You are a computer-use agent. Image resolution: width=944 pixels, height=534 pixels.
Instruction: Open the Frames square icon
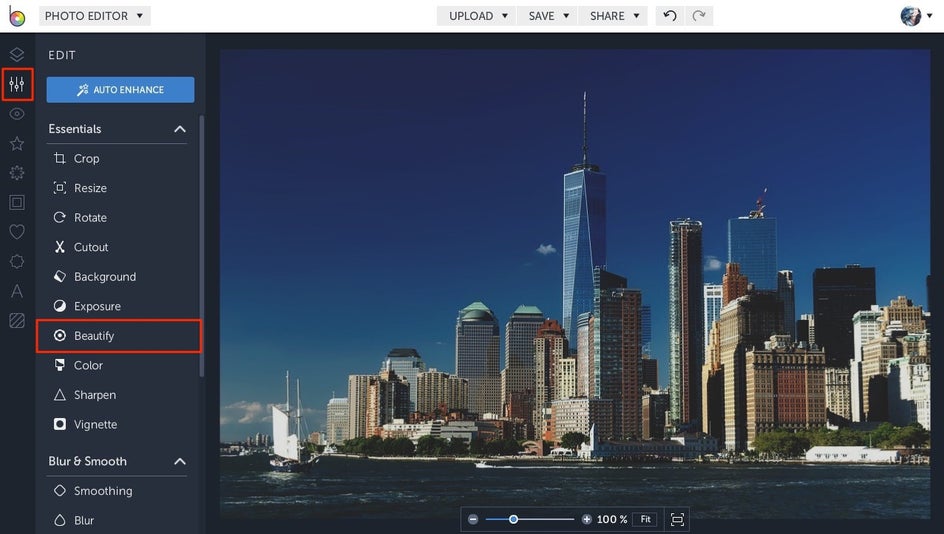(x=17, y=202)
